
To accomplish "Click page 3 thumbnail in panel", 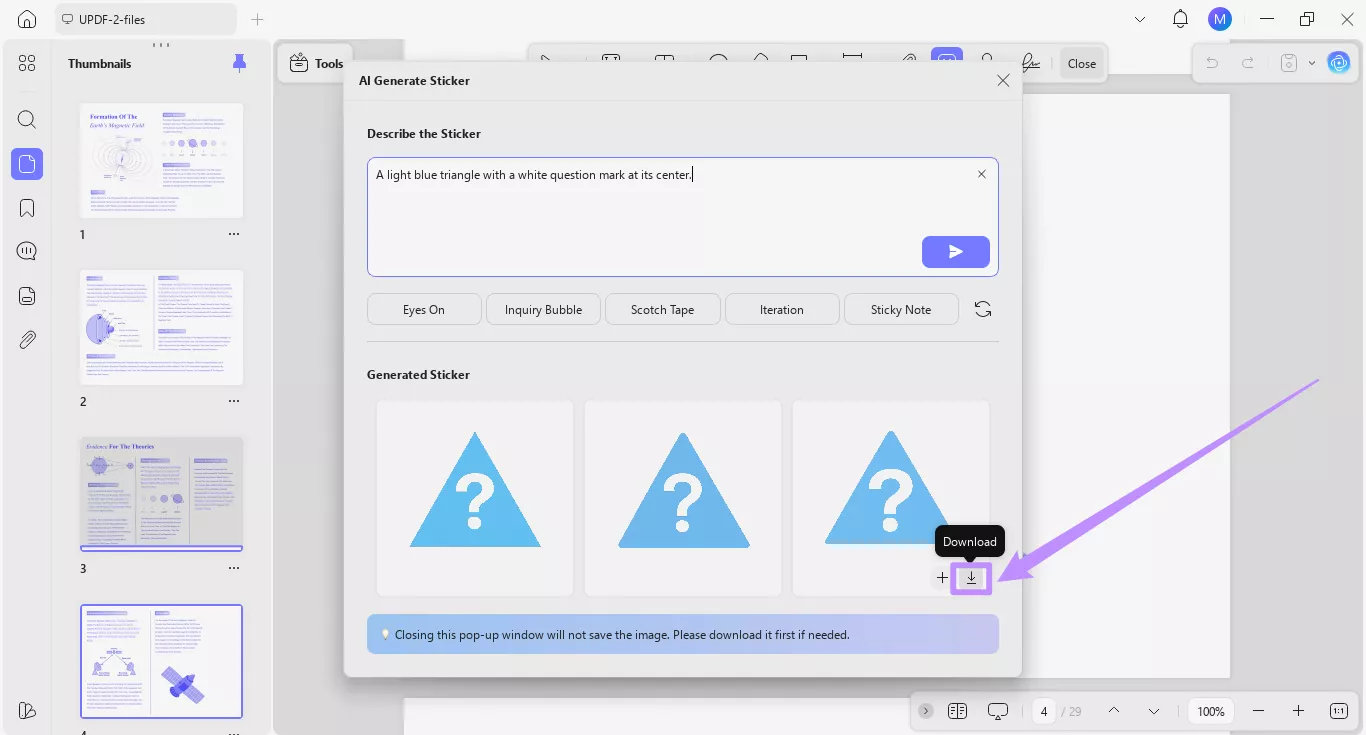I will point(161,494).
